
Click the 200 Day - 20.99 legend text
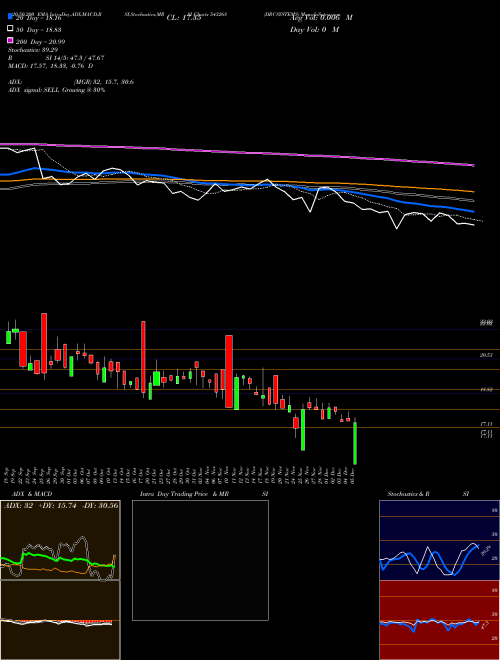click(x=41, y=41)
